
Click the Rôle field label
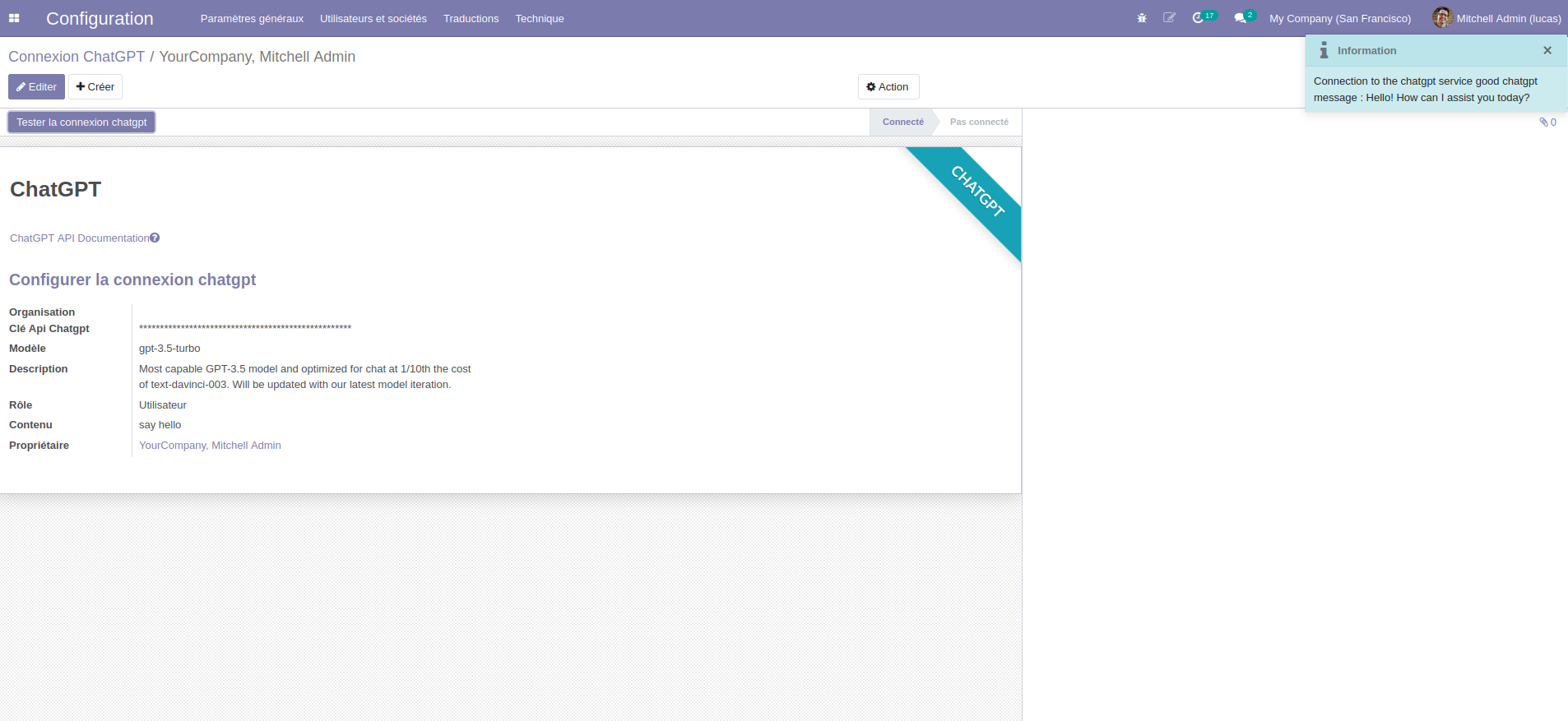coord(21,404)
